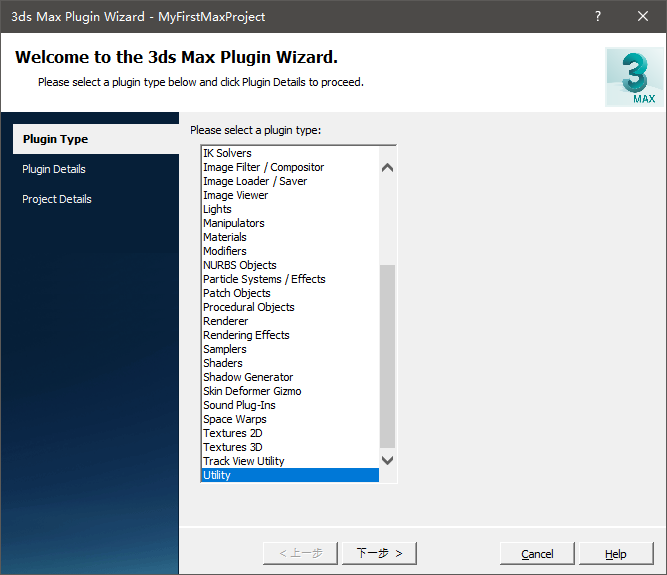Click the 3ds Max logo icon
Image resolution: width=667 pixels, height=575 pixels.
630,76
